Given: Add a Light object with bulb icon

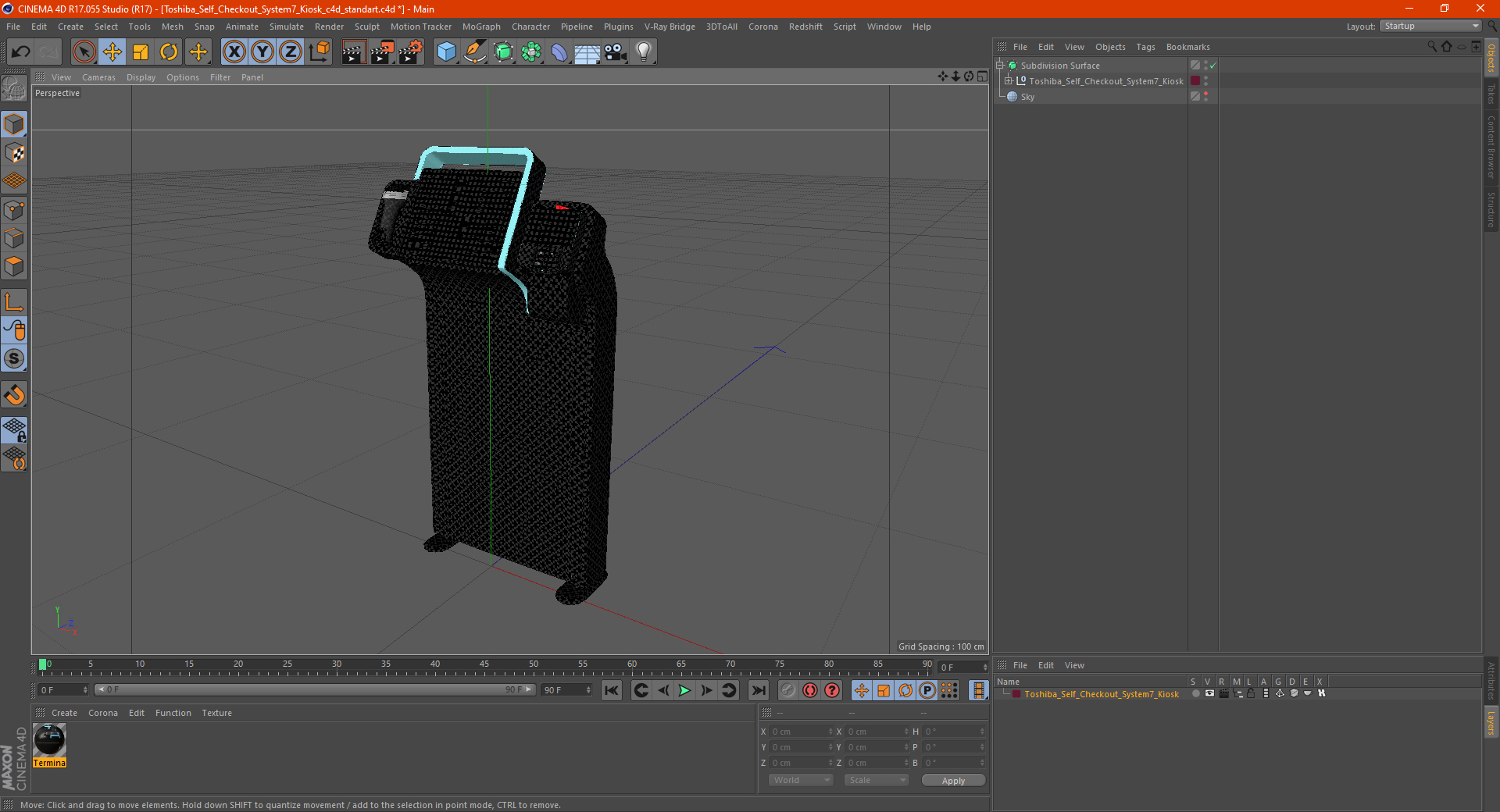Looking at the screenshot, I should (x=643, y=52).
